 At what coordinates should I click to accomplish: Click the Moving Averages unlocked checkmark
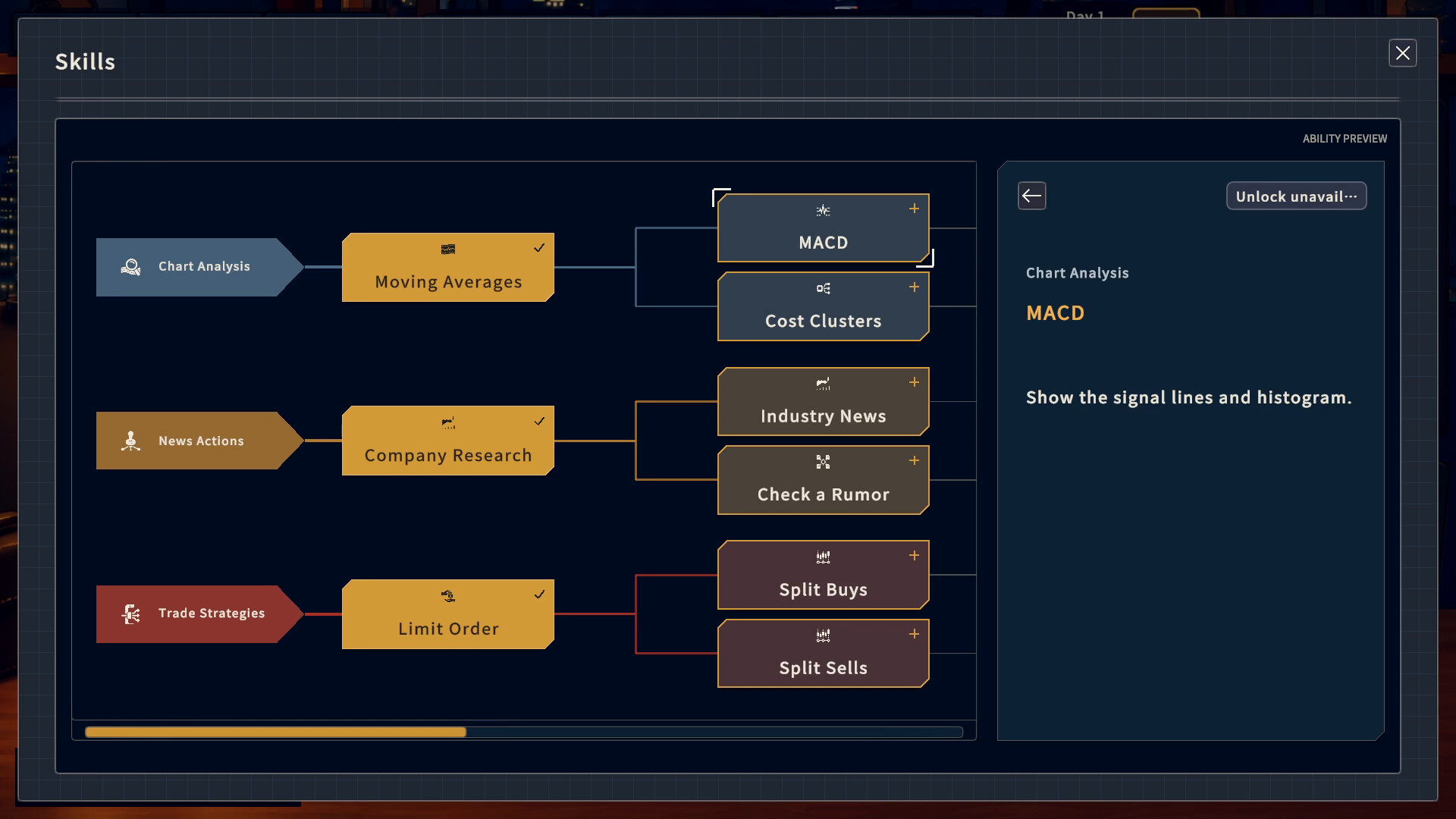click(x=539, y=248)
